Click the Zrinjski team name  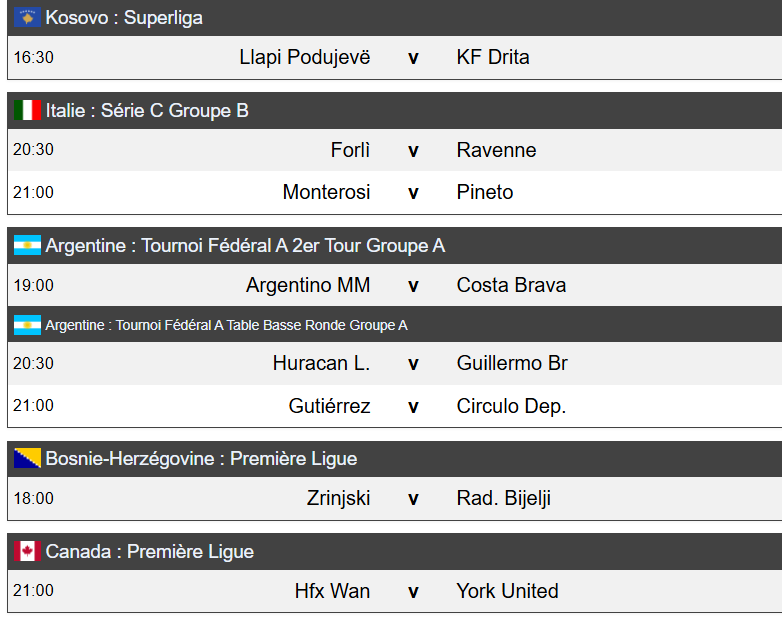338,499
